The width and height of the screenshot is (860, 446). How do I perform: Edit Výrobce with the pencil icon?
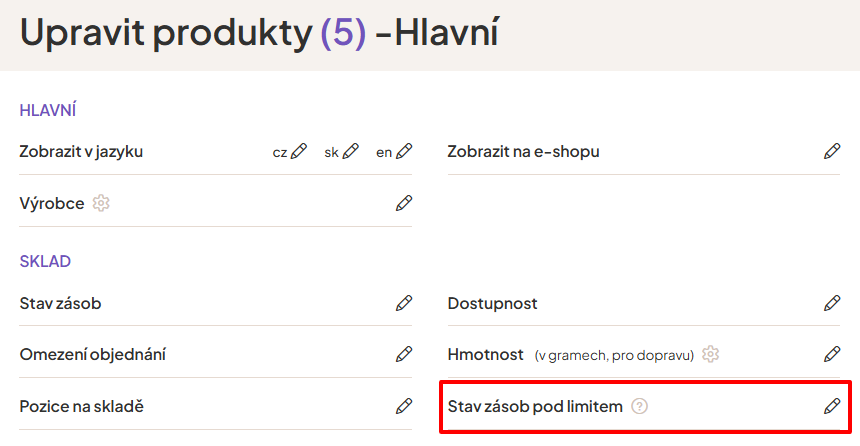click(404, 204)
